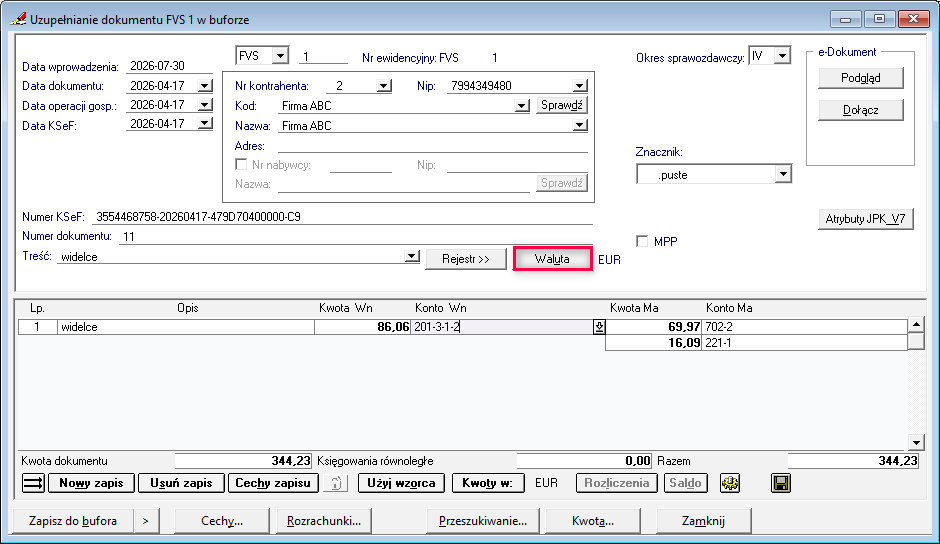Click the > arrow next to Zapisz do bufora

click(146, 521)
